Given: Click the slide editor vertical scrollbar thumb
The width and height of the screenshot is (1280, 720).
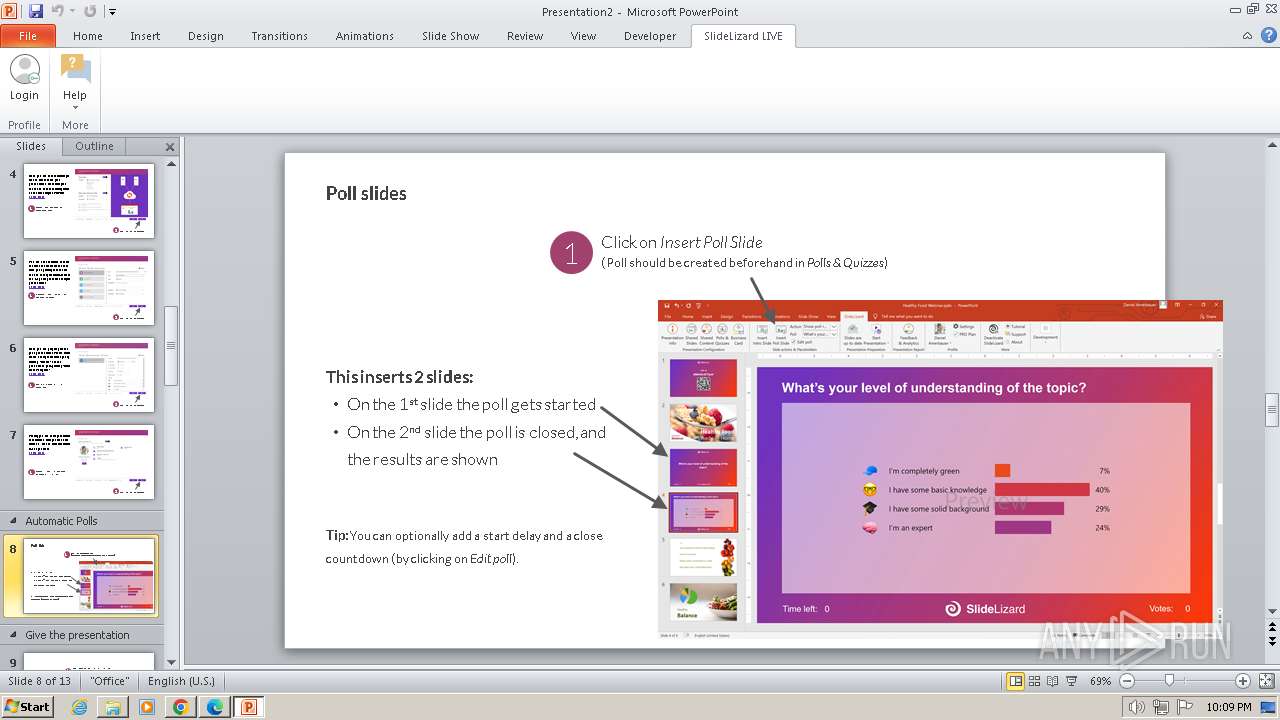Looking at the screenshot, I should (x=1272, y=410).
